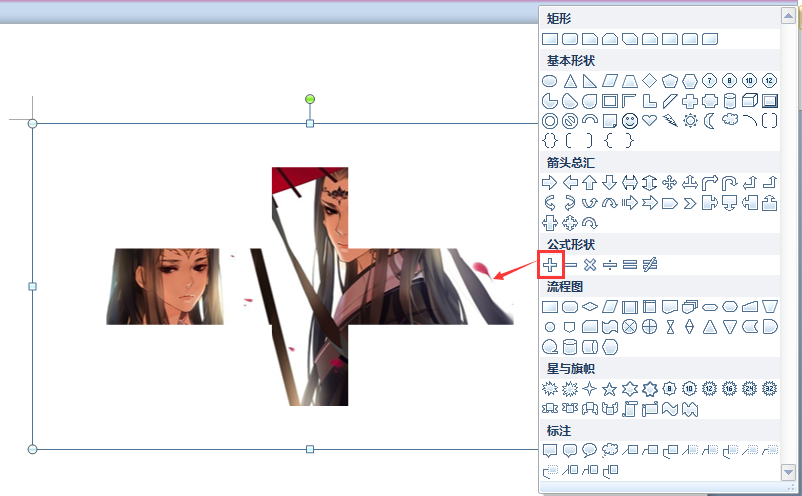
Task: Click the shapes gallery scroll-down arrow
Action: pos(788,472)
